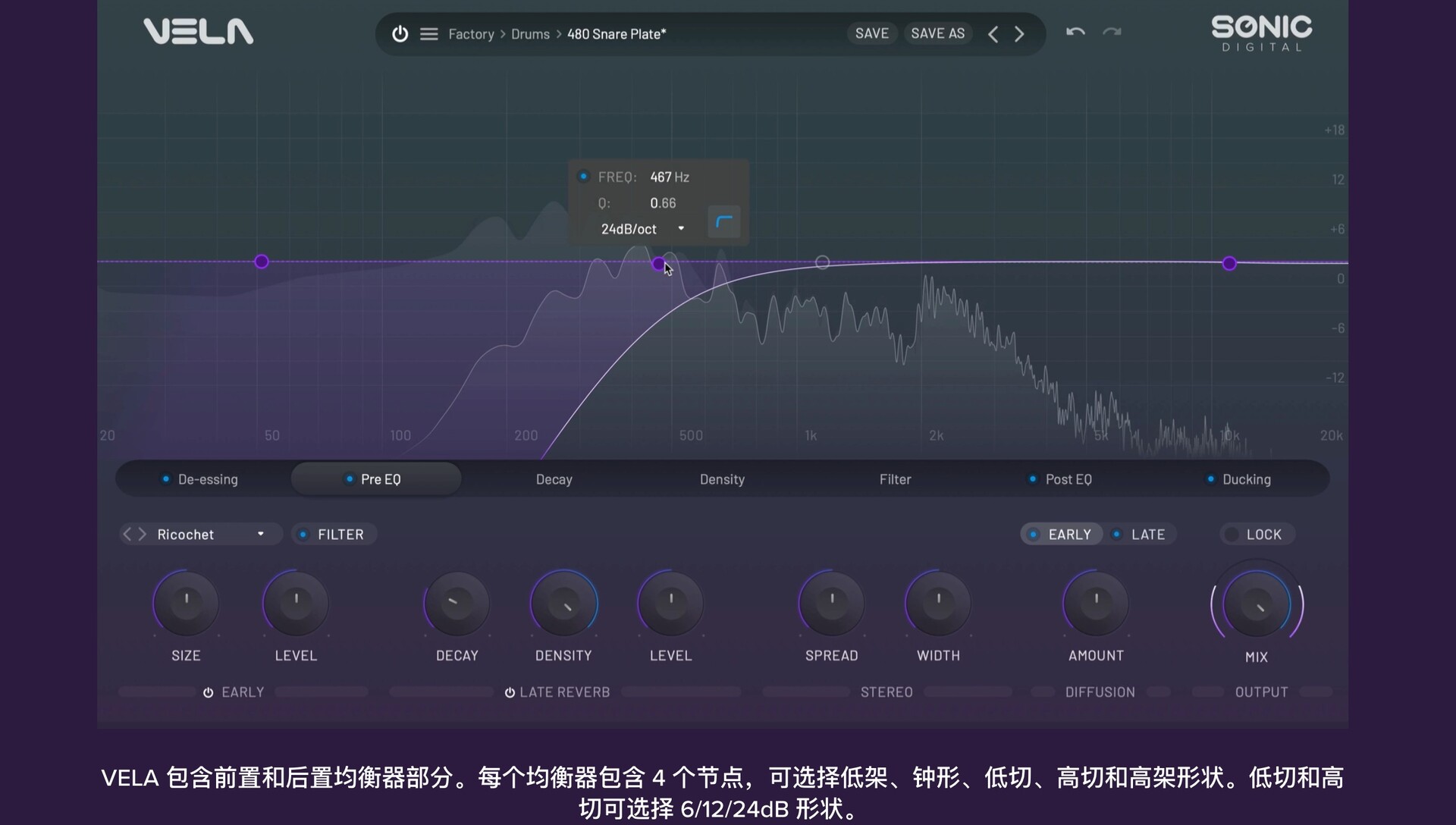Click the undo arrow icon

click(x=1075, y=32)
